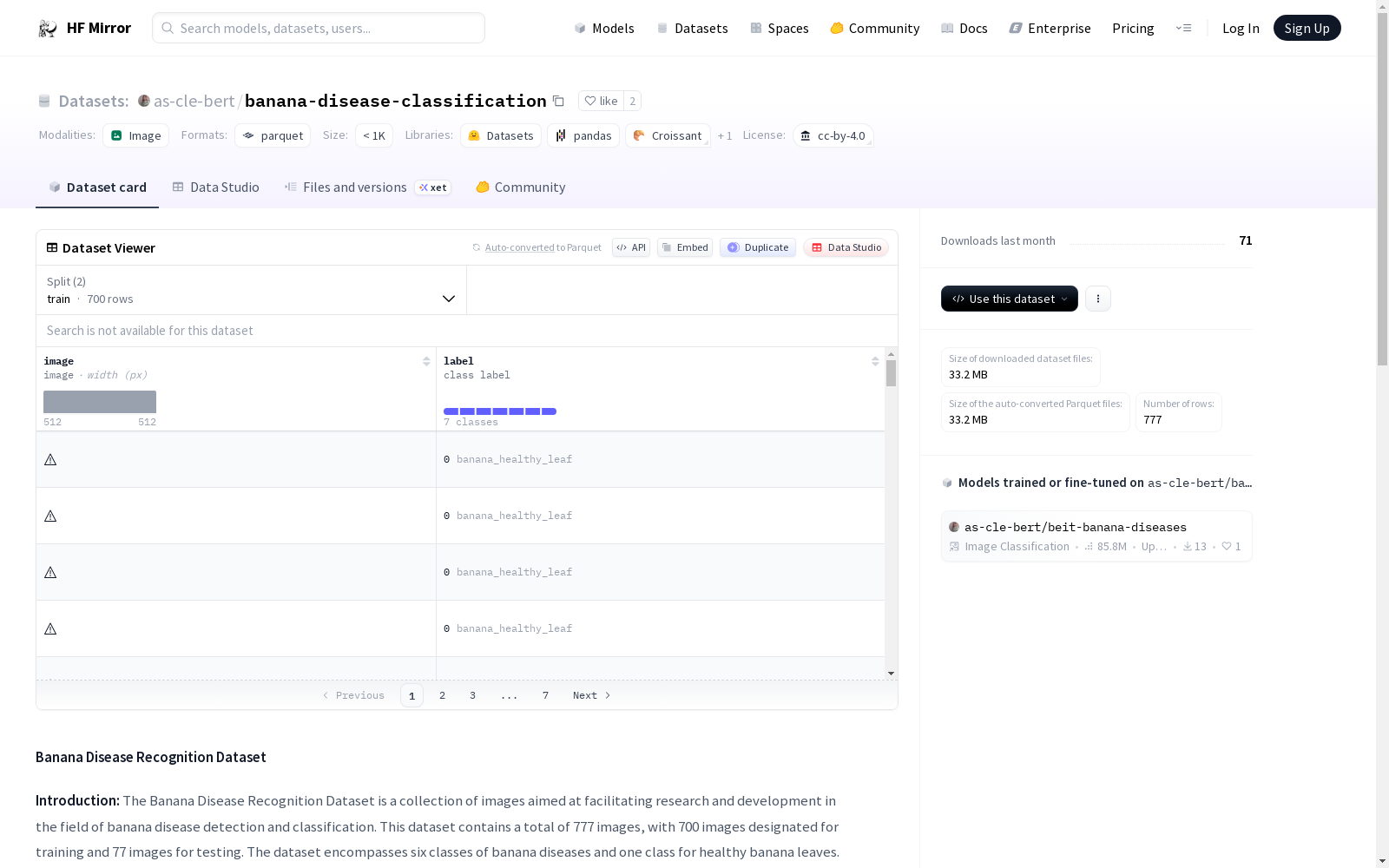The height and width of the screenshot is (868, 1389).
Task: Click the Log In link
Action: (x=1241, y=28)
